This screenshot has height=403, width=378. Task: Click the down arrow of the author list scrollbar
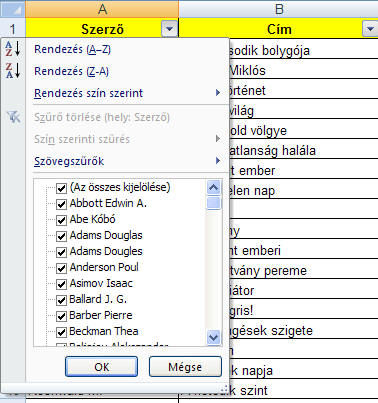pyautogui.click(x=213, y=337)
